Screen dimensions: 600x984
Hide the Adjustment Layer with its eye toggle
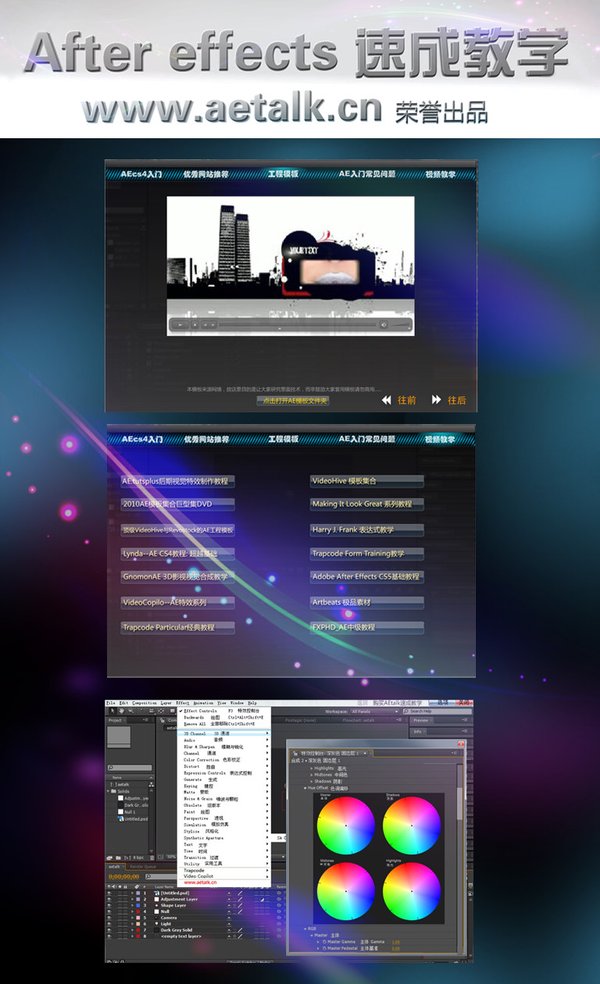[109, 899]
